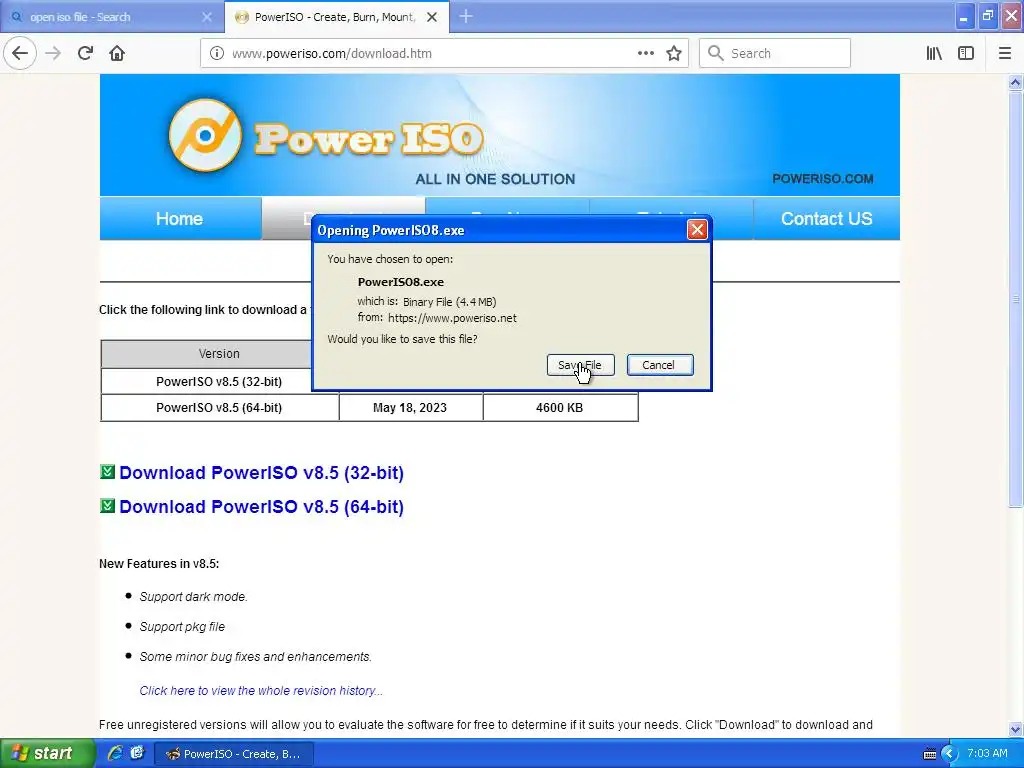Select the '4600 KB' table cell

pos(560,408)
